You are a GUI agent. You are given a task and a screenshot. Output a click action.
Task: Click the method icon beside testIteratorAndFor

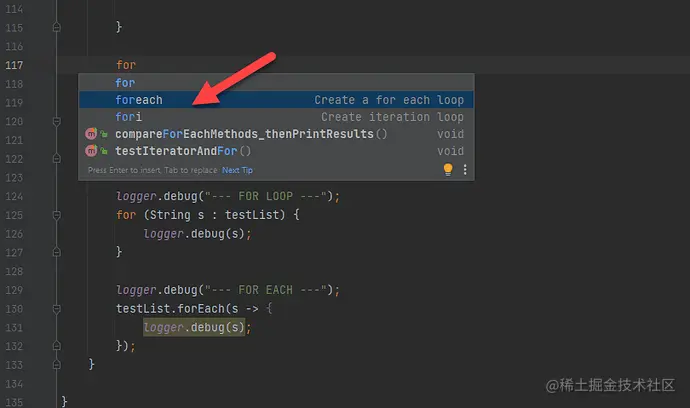[91, 151]
